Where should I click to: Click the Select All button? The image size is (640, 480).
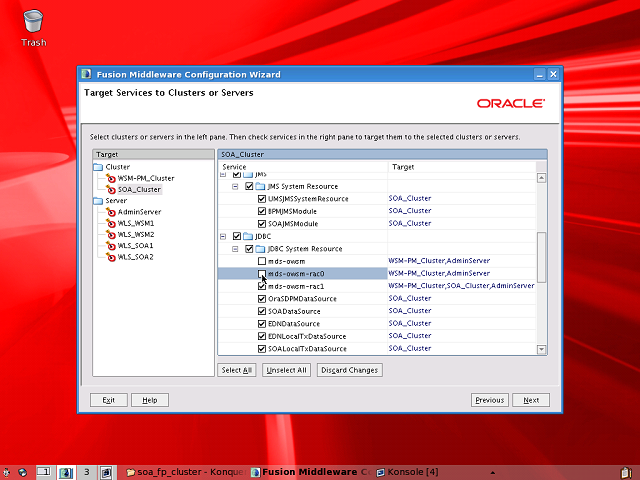coord(237,370)
